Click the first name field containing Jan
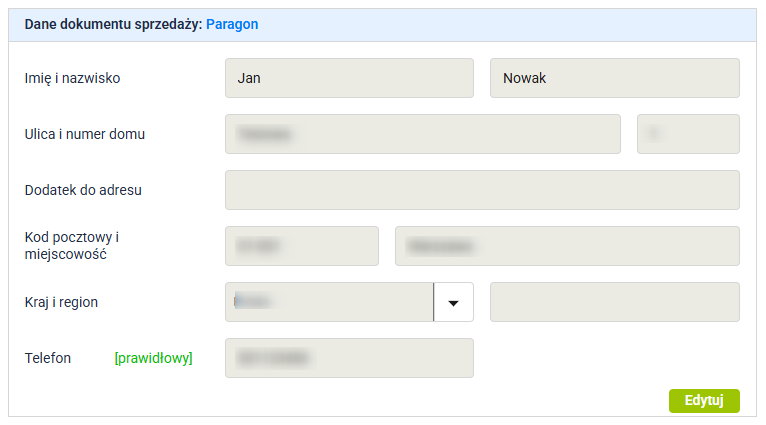Viewport: 766px width, 425px height. click(x=349, y=78)
